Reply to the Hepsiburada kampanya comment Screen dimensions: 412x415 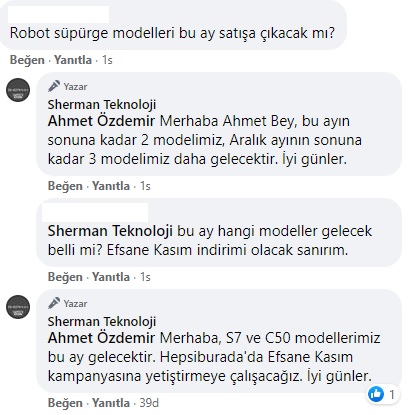[111, 403]
